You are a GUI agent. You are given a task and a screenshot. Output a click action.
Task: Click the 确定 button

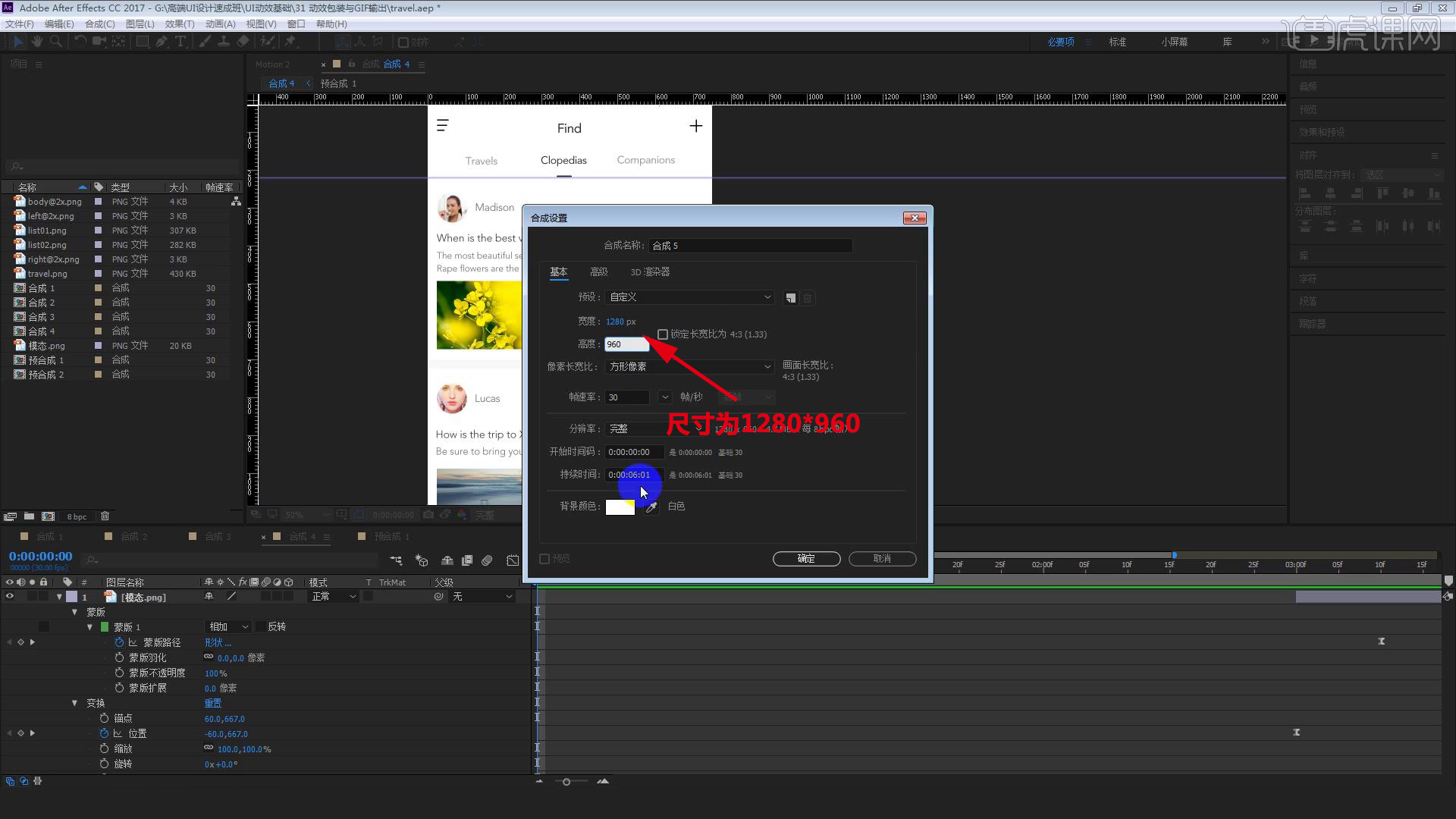pyautogui.click(x=806, y=559)
